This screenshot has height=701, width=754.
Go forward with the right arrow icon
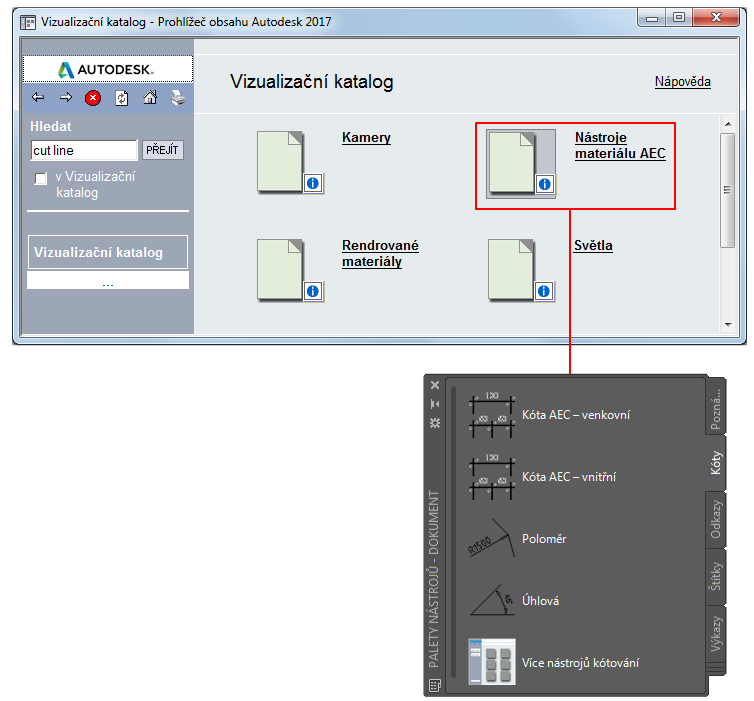point(66,98)
